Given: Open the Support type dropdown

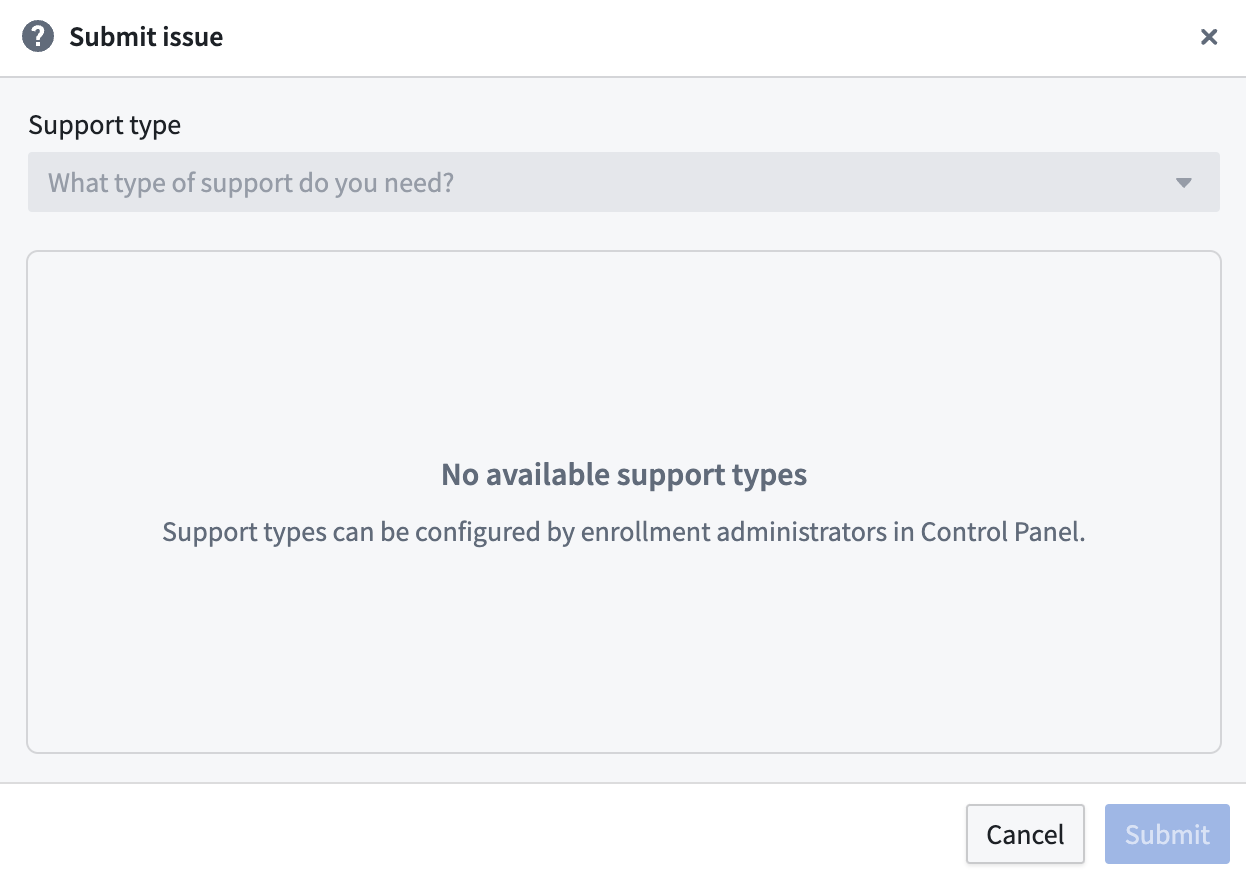Looking at the screenshot, I should [623, 182].
